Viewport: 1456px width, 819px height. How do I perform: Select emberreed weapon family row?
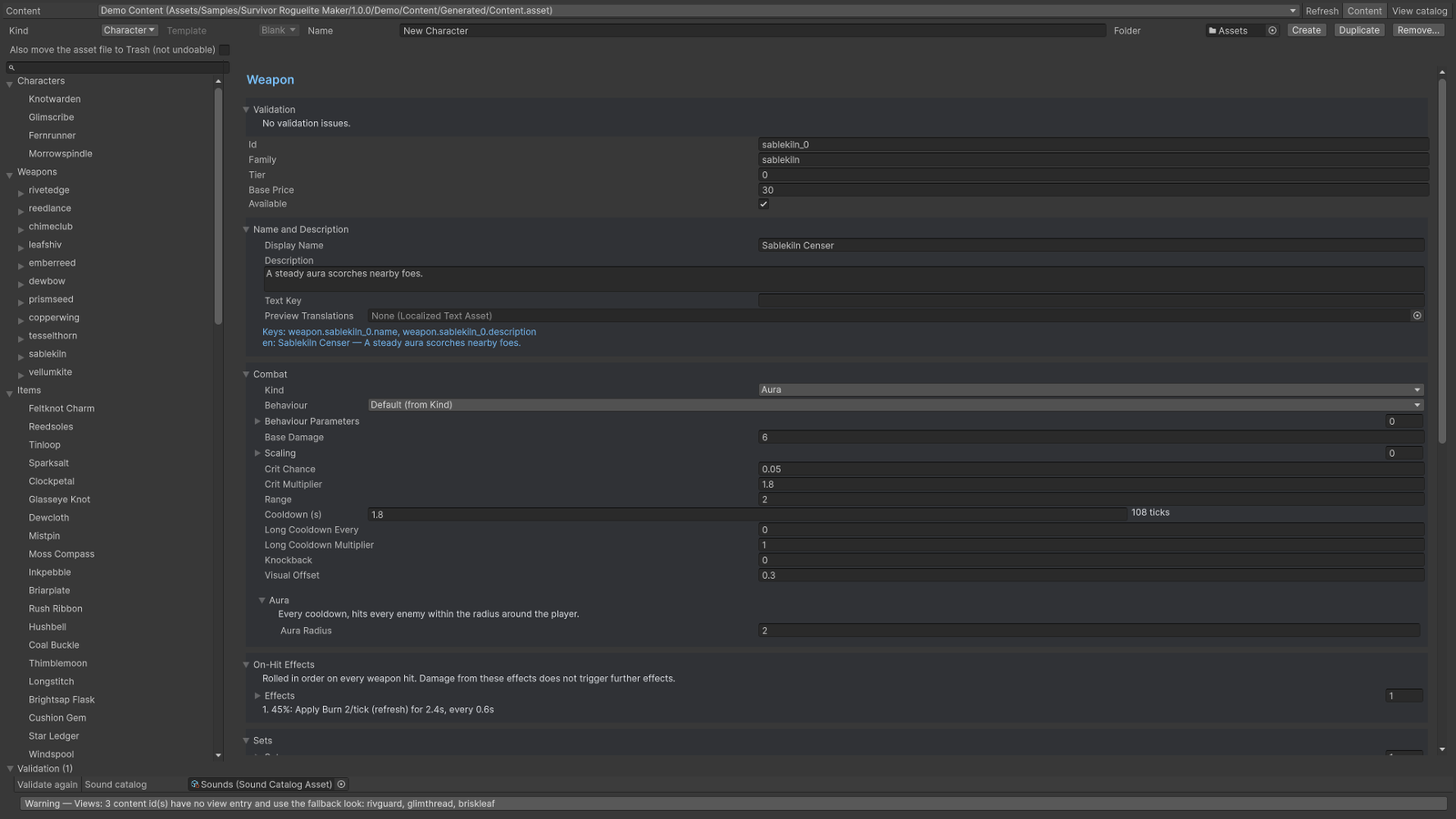coord(52,263)
